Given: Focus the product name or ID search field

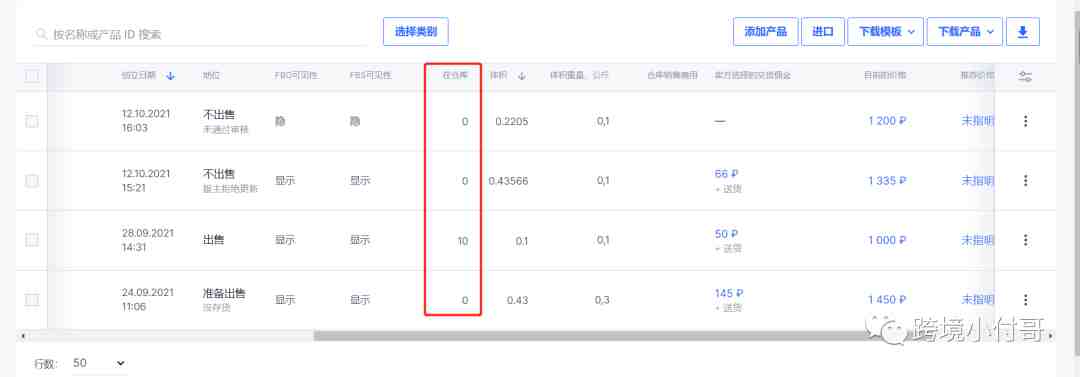Looking at the screenshot, I should 200,34.
